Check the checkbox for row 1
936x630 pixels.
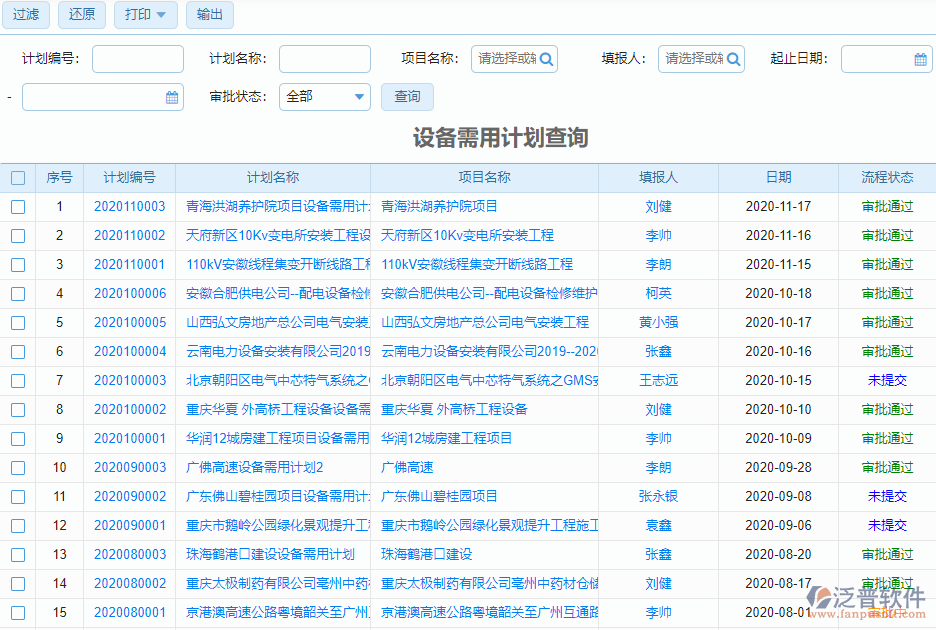18,206
